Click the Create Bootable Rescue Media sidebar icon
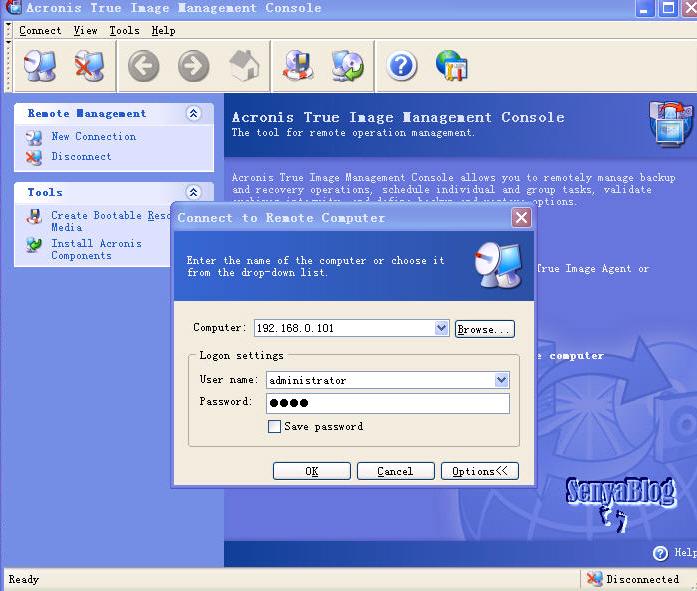697x591 pixels. coord(34,216)
